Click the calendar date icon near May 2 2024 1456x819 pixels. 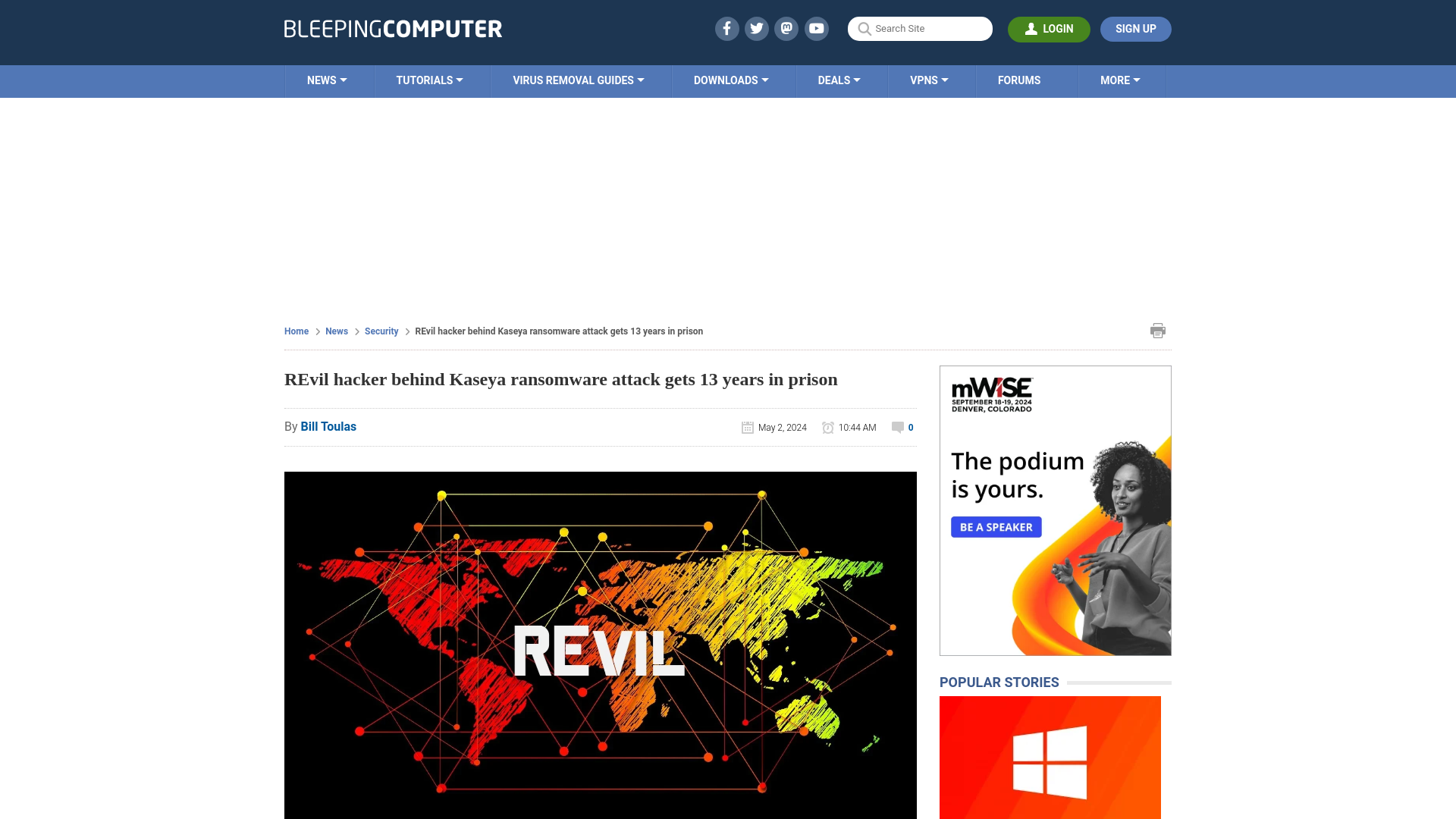point(748,427)
